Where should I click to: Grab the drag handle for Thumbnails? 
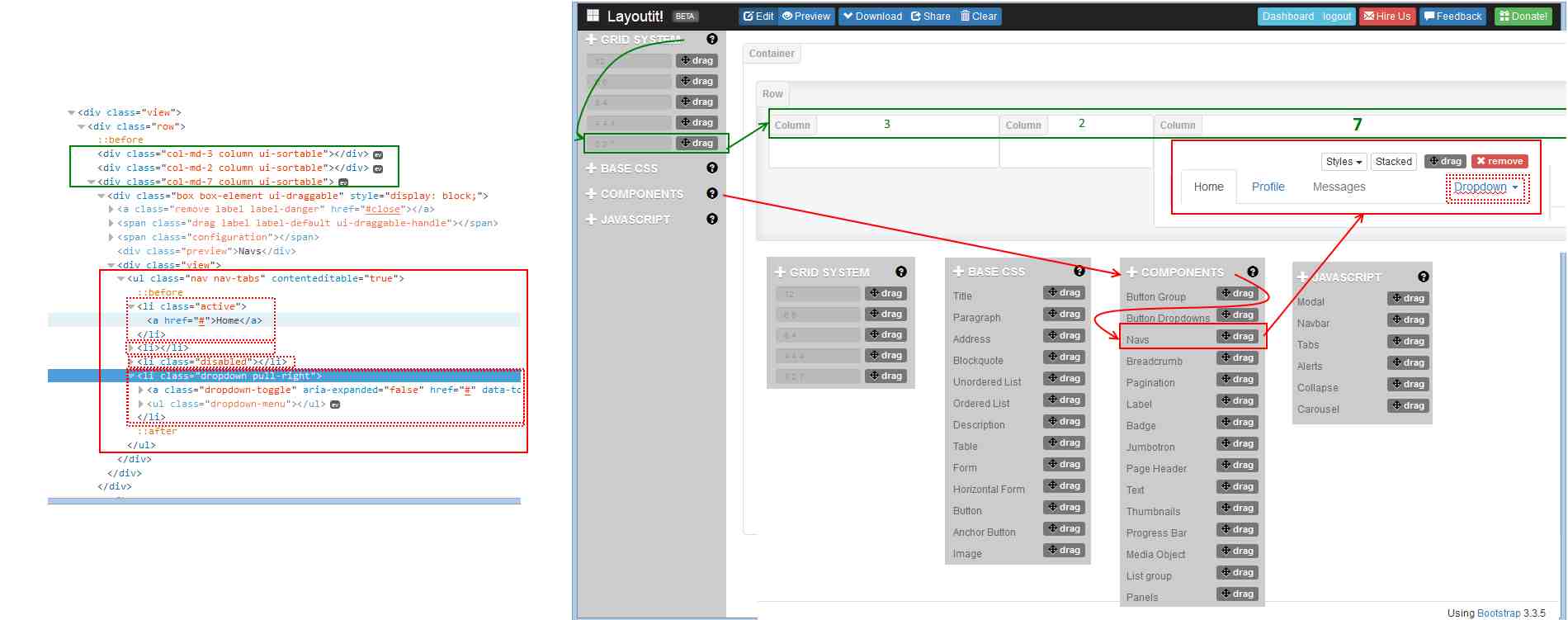(x=1237, y=508)
